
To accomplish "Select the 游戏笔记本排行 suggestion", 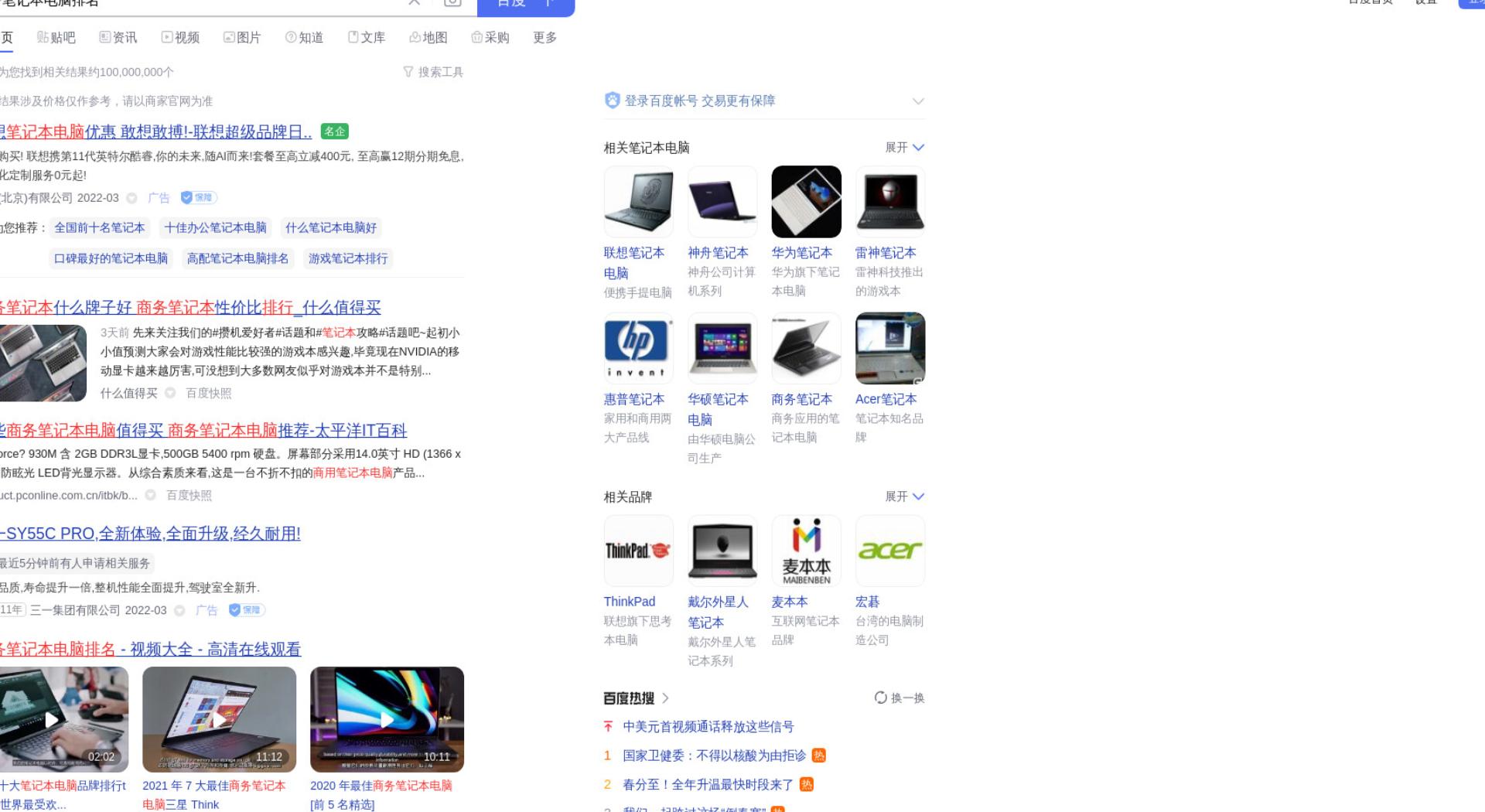I will pos(348,258).
